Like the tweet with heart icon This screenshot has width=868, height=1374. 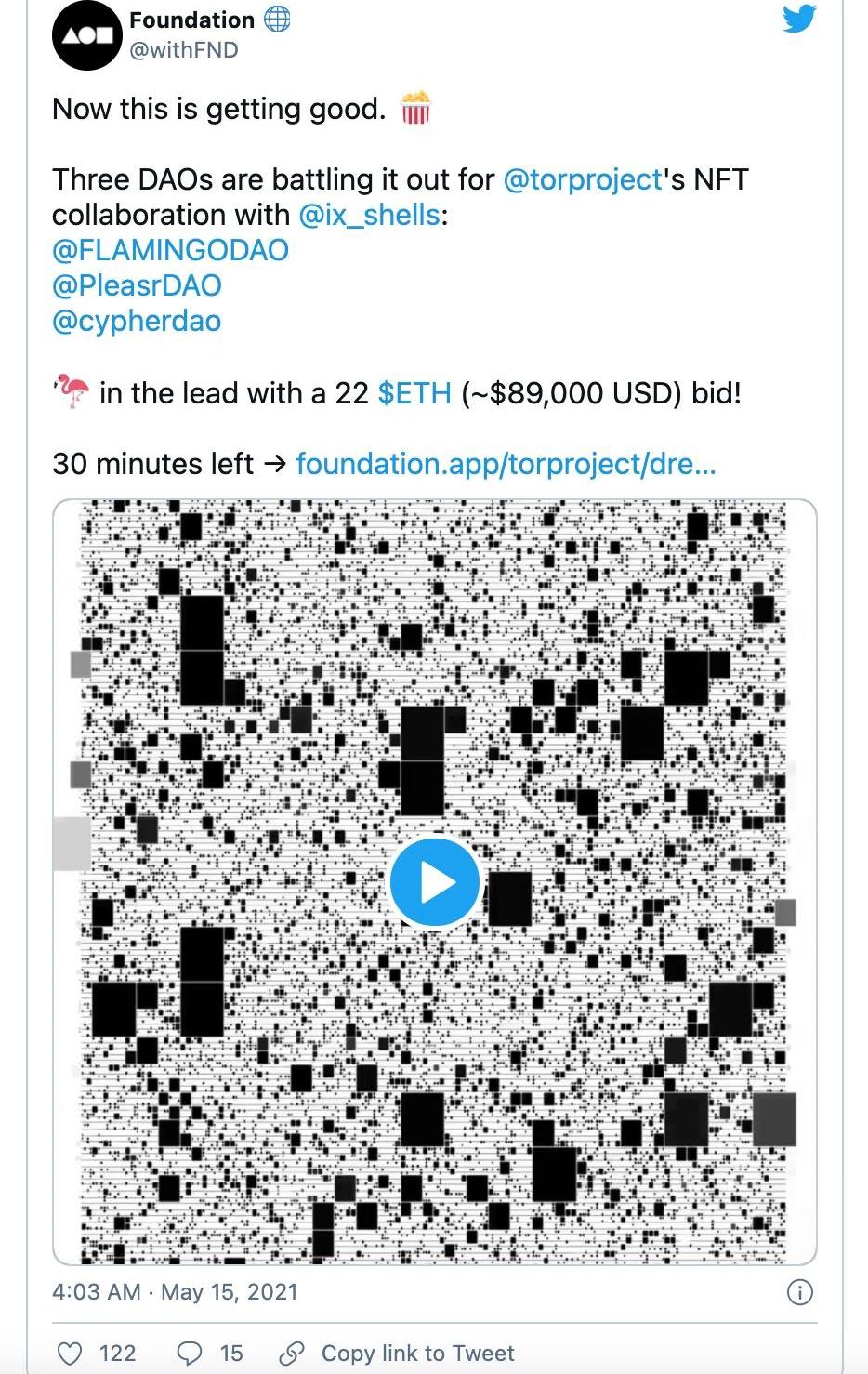tap(71, 1353)
